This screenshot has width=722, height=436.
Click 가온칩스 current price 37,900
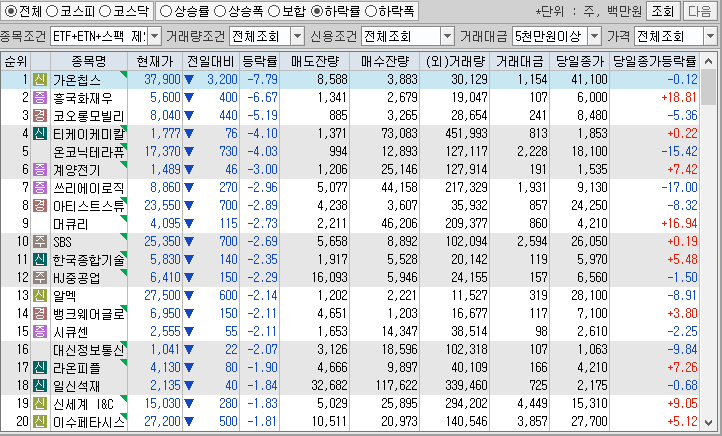[162, 80]
